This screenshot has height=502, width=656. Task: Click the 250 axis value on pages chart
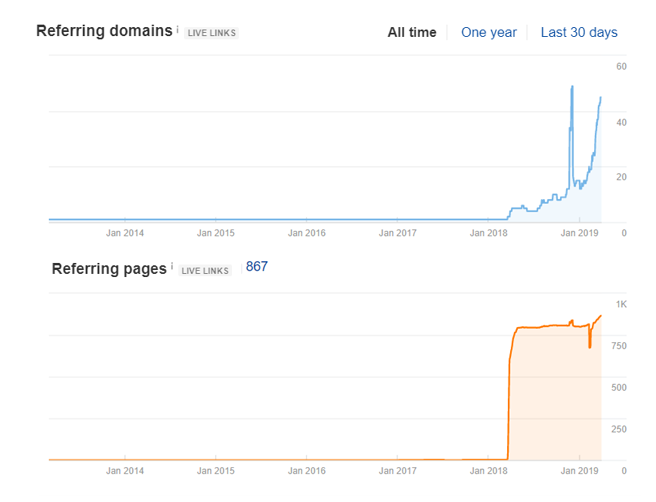(x=619, y=429)
